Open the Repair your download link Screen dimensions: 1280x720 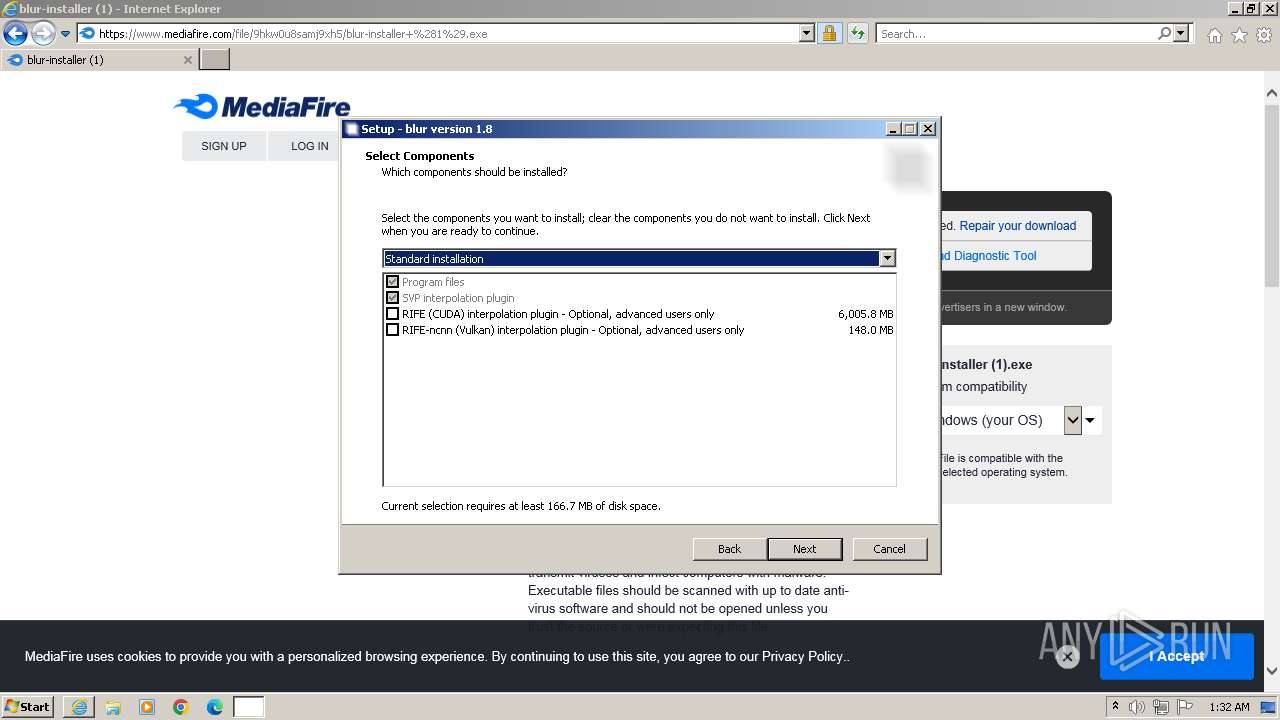[1018, 226]
